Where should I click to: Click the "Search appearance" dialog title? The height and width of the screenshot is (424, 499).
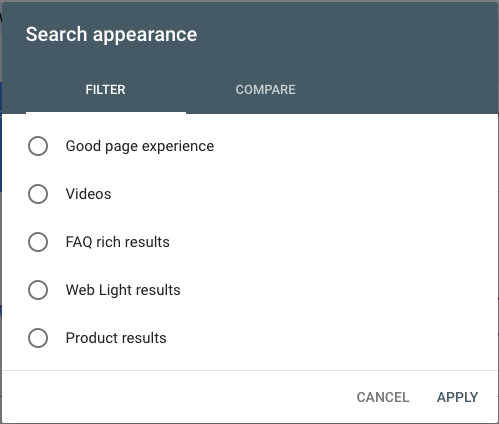pyautogui.click(x=111, y=34)
